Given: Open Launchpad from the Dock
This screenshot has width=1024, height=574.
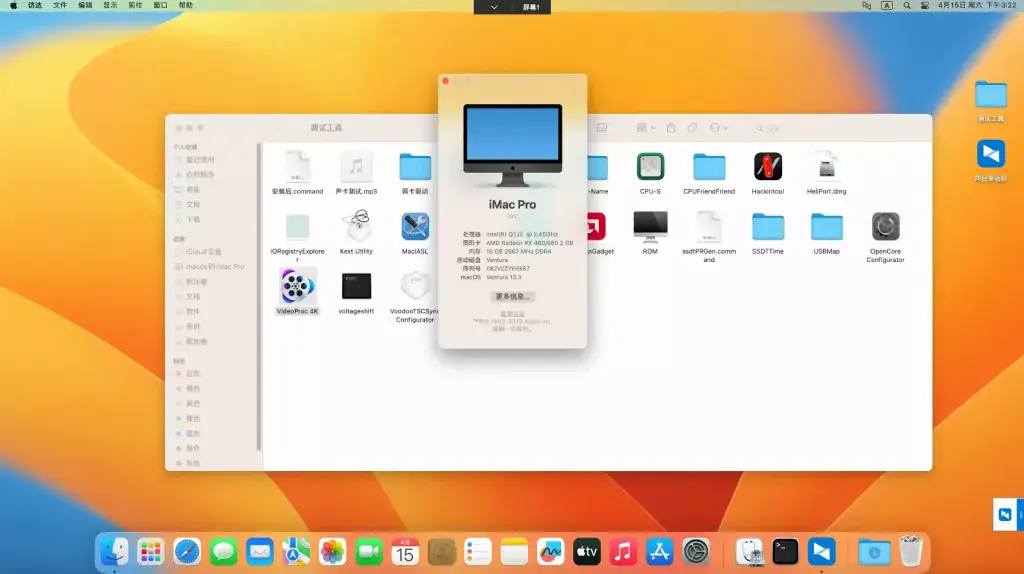Looking at the screenshot, I should pyautogui.click(x=150, y=552).
